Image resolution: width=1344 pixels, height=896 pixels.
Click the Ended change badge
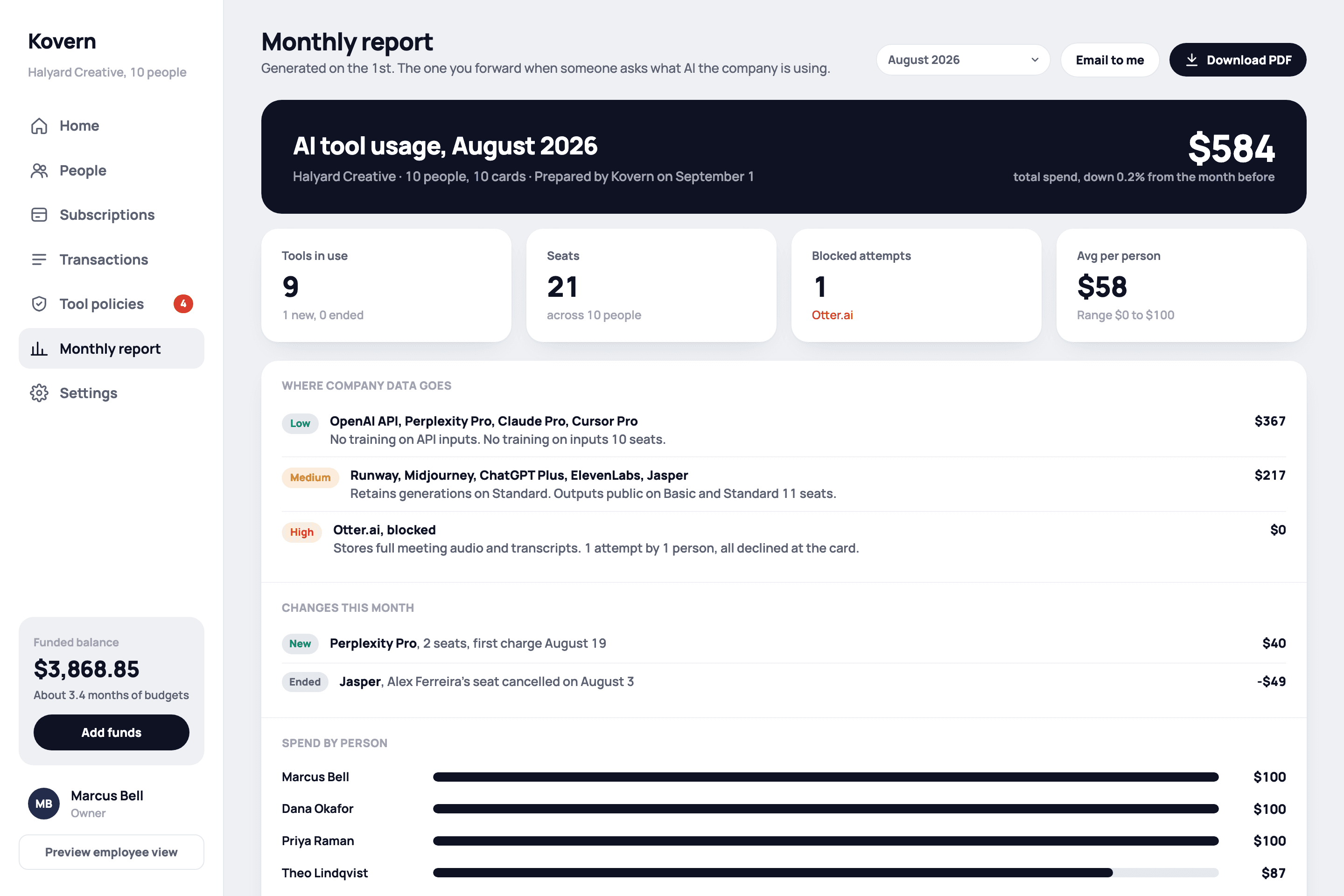pyautogui.click(x=305, y=682)
